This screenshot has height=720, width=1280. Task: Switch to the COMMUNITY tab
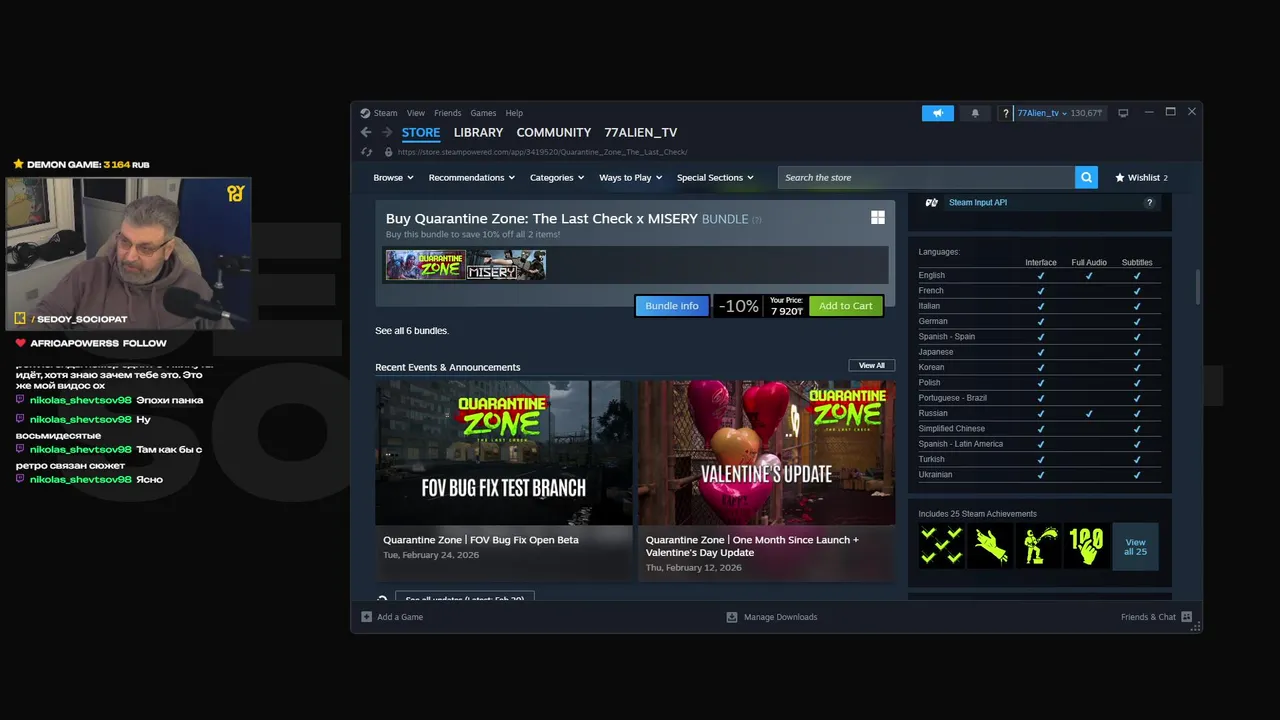[554, 132]
